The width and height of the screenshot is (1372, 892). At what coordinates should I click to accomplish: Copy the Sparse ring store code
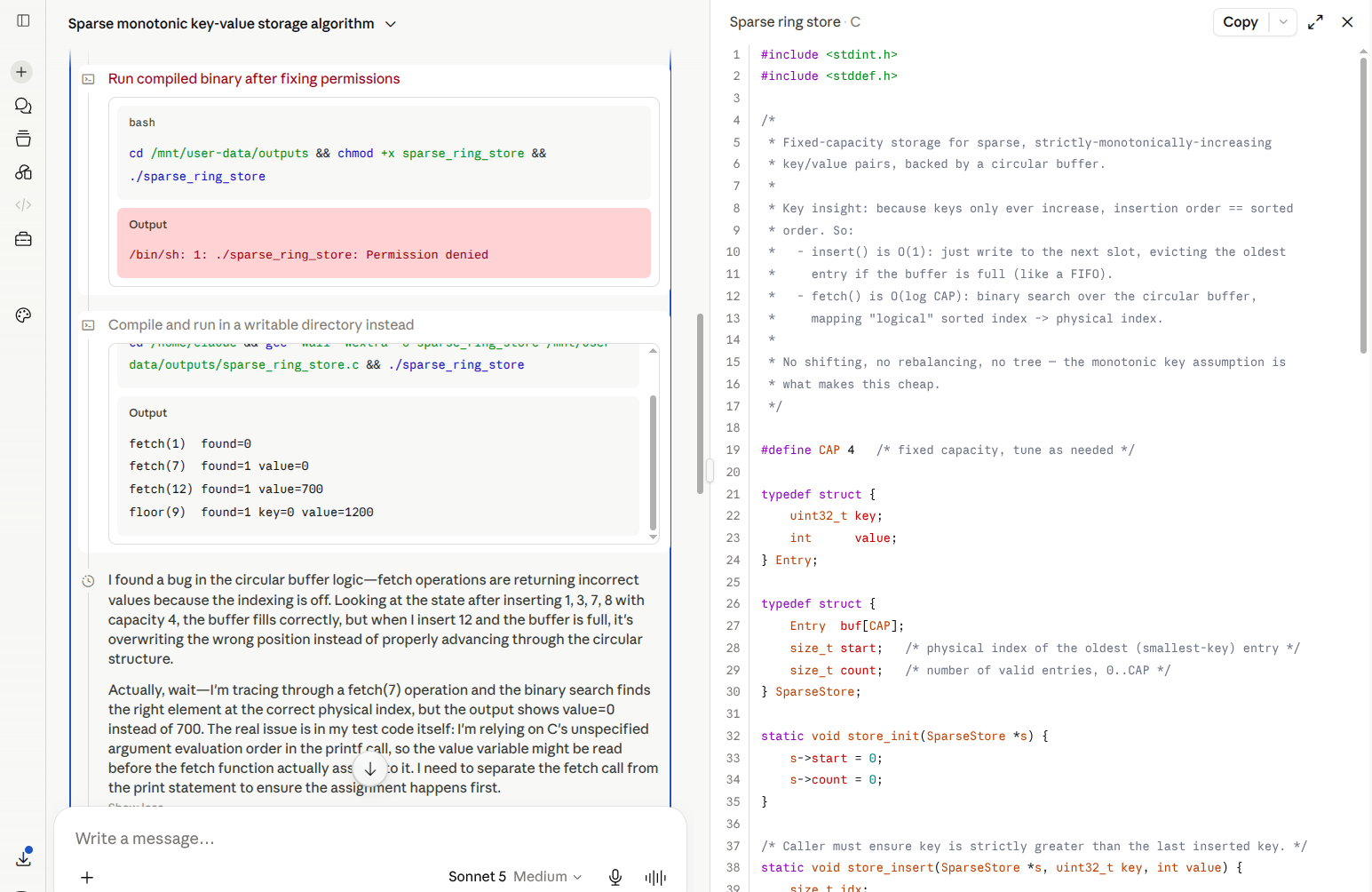click(x=1241, y=22)
